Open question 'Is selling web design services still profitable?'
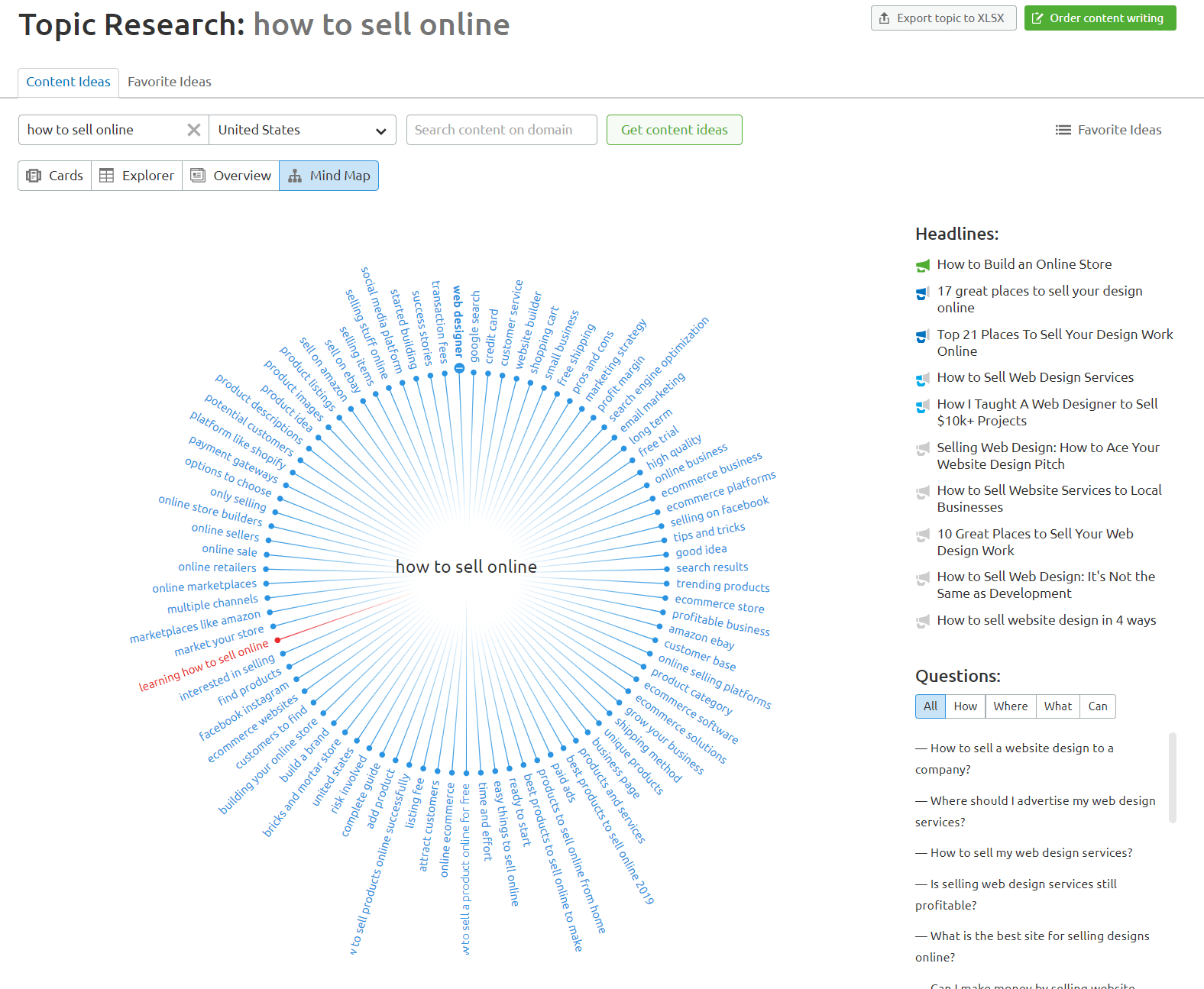Screen dimensions: 1204x989 pos(1016,894)
